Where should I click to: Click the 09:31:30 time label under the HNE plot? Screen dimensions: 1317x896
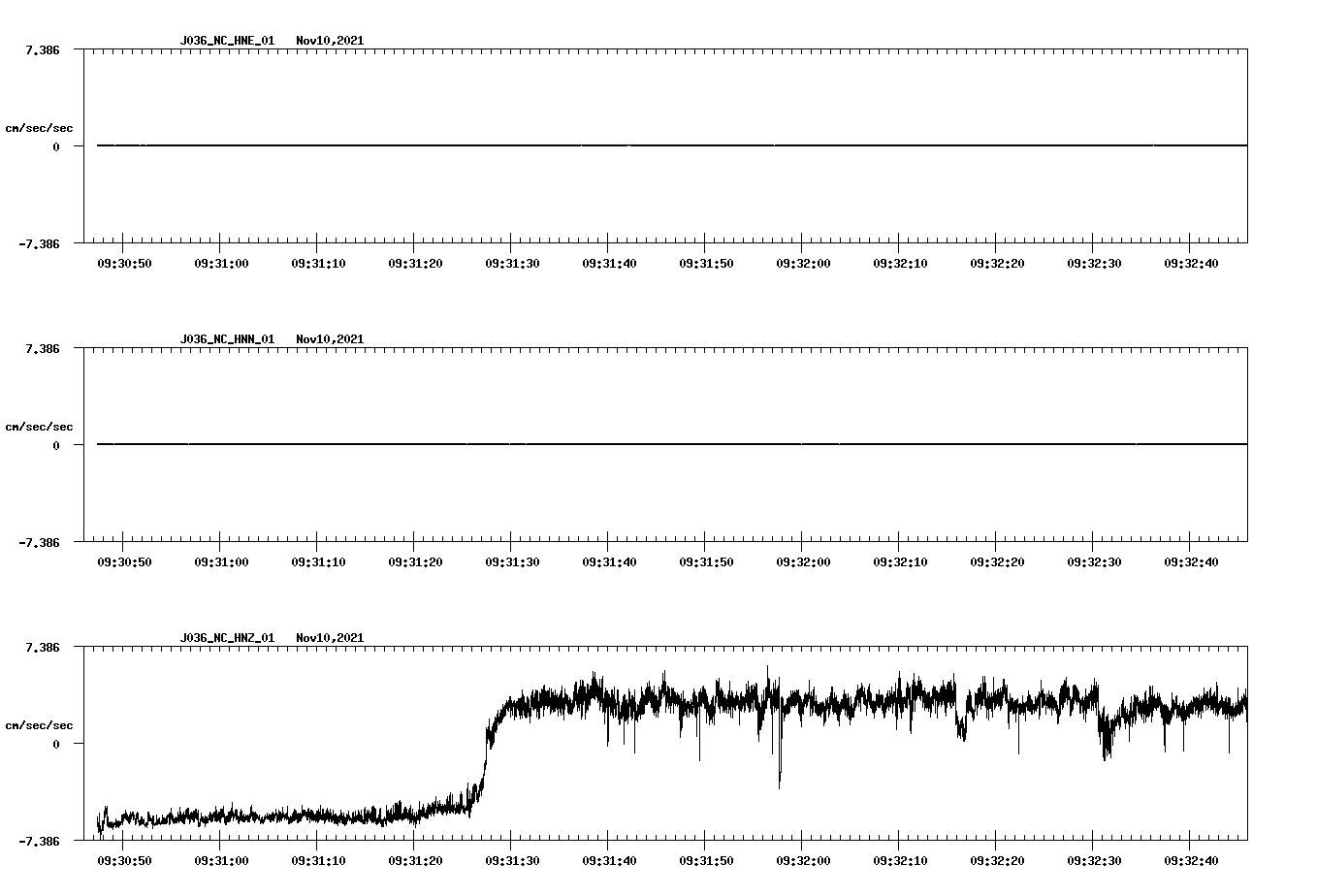[x=512, y=264]
